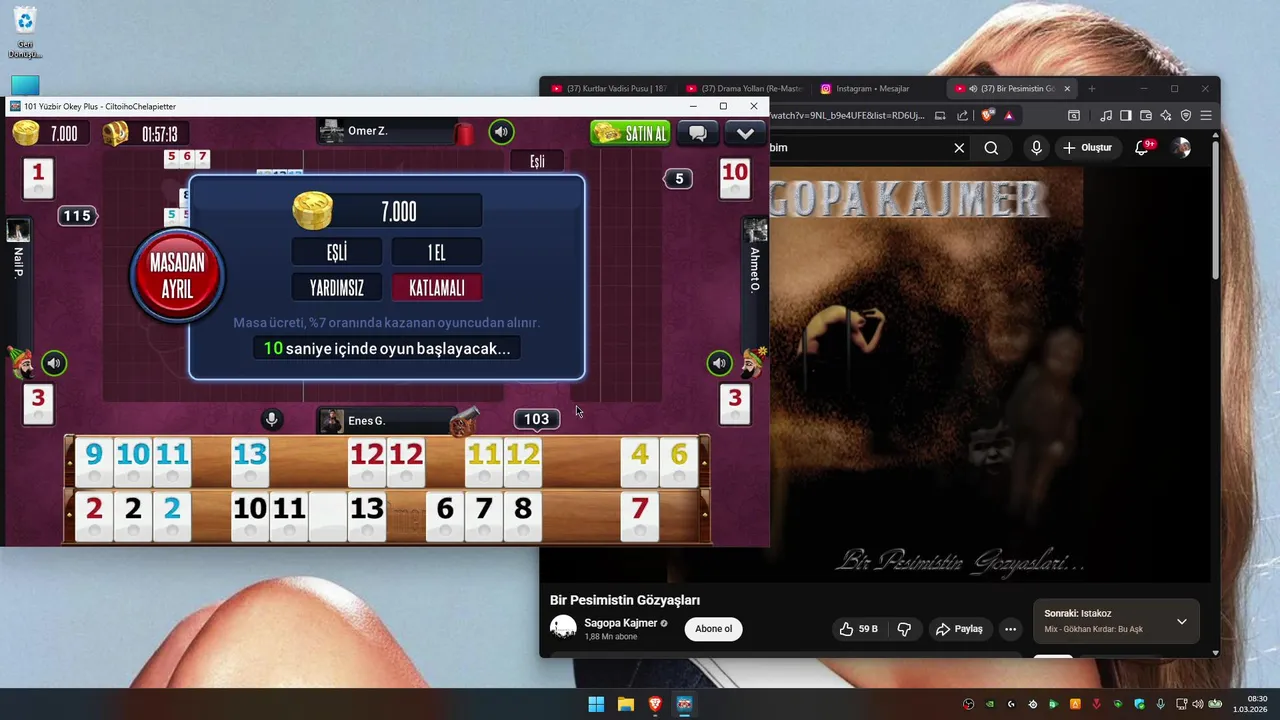Open the Windows Start menu
The height and width of the screenshot is (720, 1280).
pos(596,704)
